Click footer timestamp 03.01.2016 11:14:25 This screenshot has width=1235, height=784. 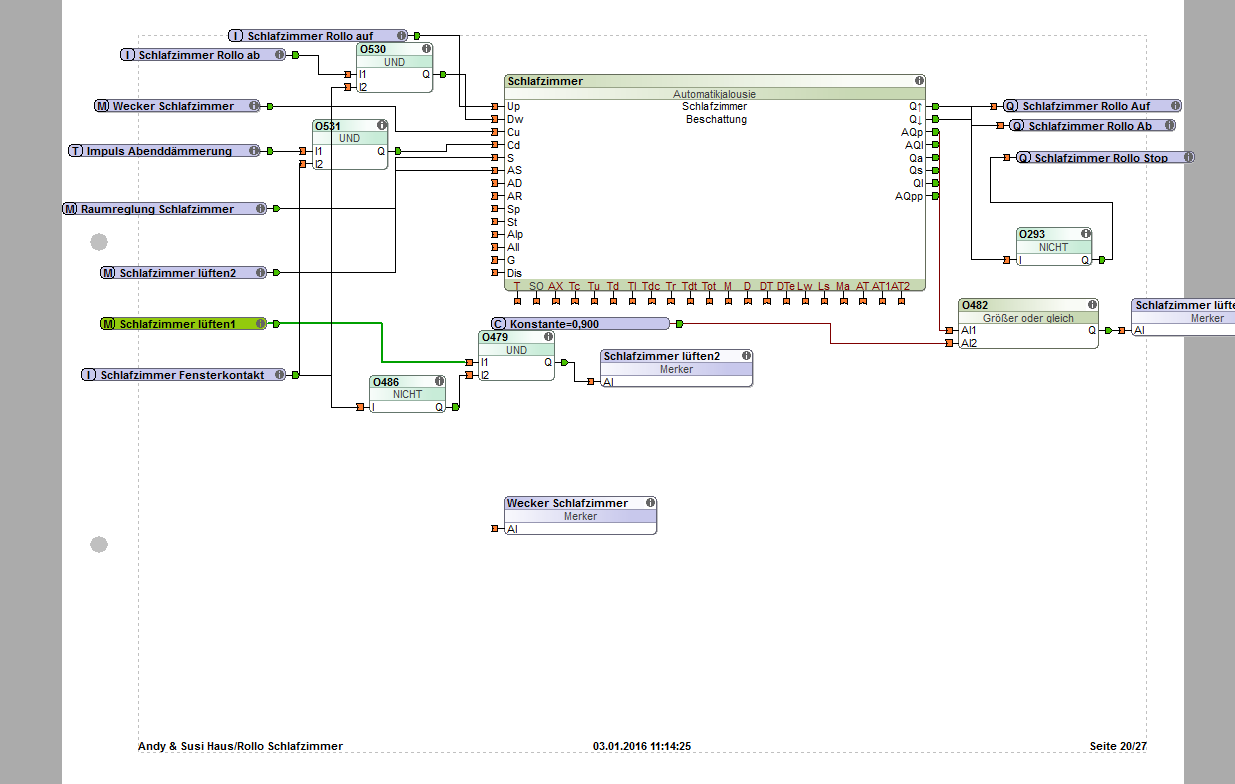point(642,746)
